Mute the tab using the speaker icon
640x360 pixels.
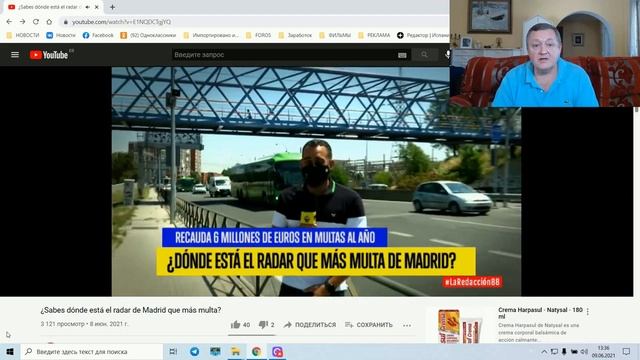click(x=87, y=7)
